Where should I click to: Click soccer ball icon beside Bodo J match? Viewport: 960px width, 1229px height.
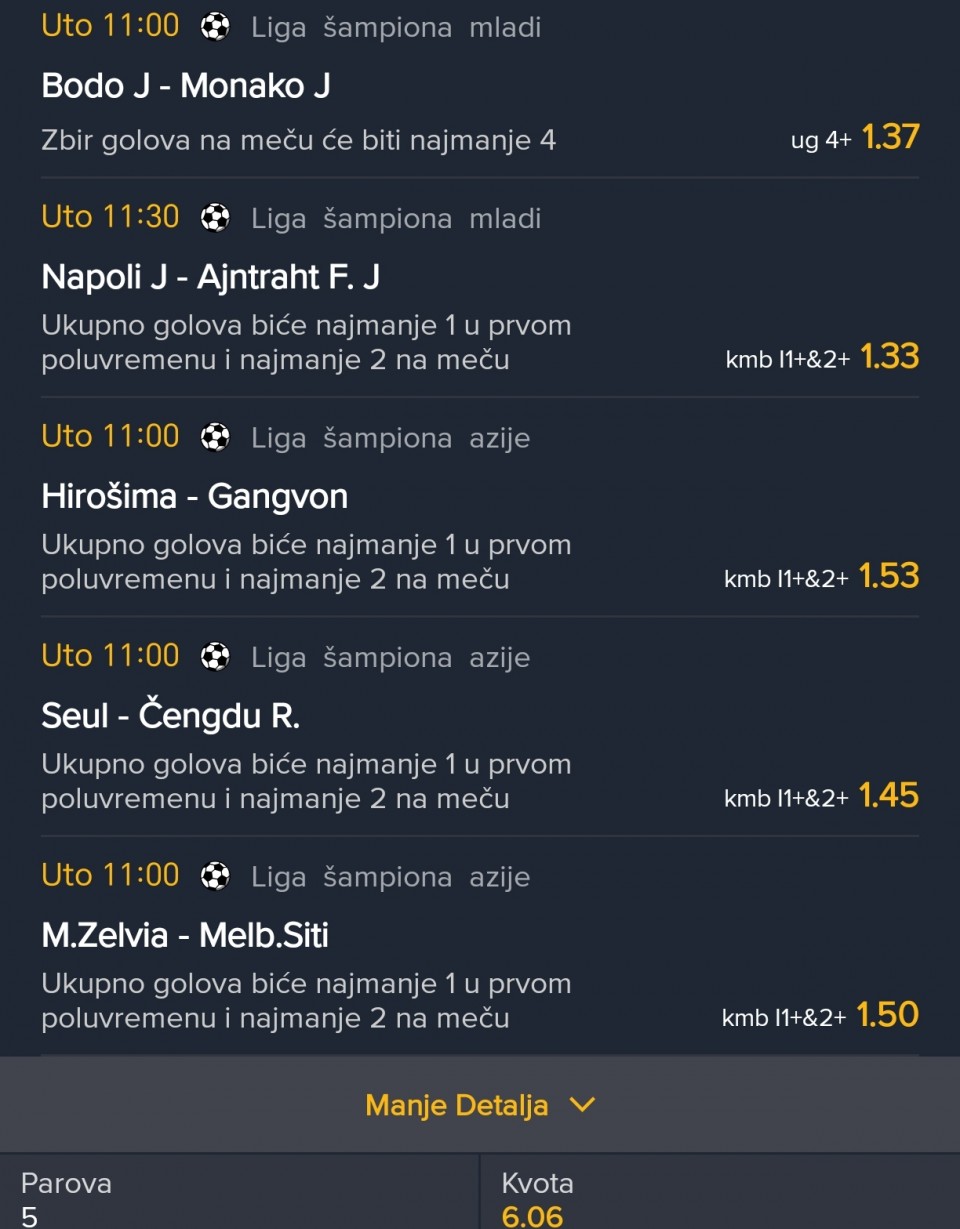[x=215, y=27]
